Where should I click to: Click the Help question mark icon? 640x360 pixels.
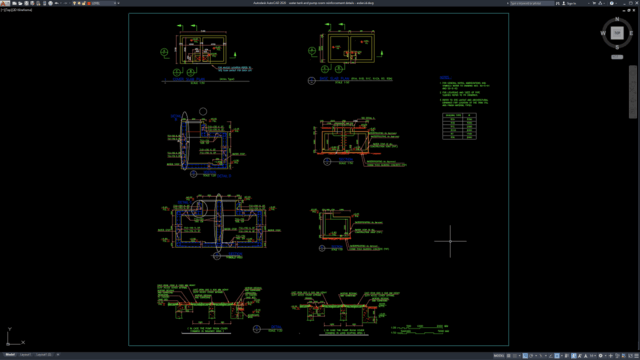pos(611,3)
